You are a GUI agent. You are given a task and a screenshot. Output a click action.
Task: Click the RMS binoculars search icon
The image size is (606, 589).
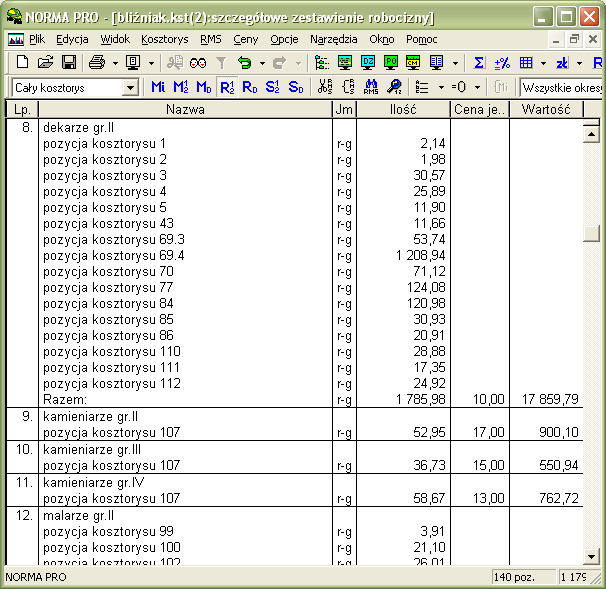[x=371, y=87]
